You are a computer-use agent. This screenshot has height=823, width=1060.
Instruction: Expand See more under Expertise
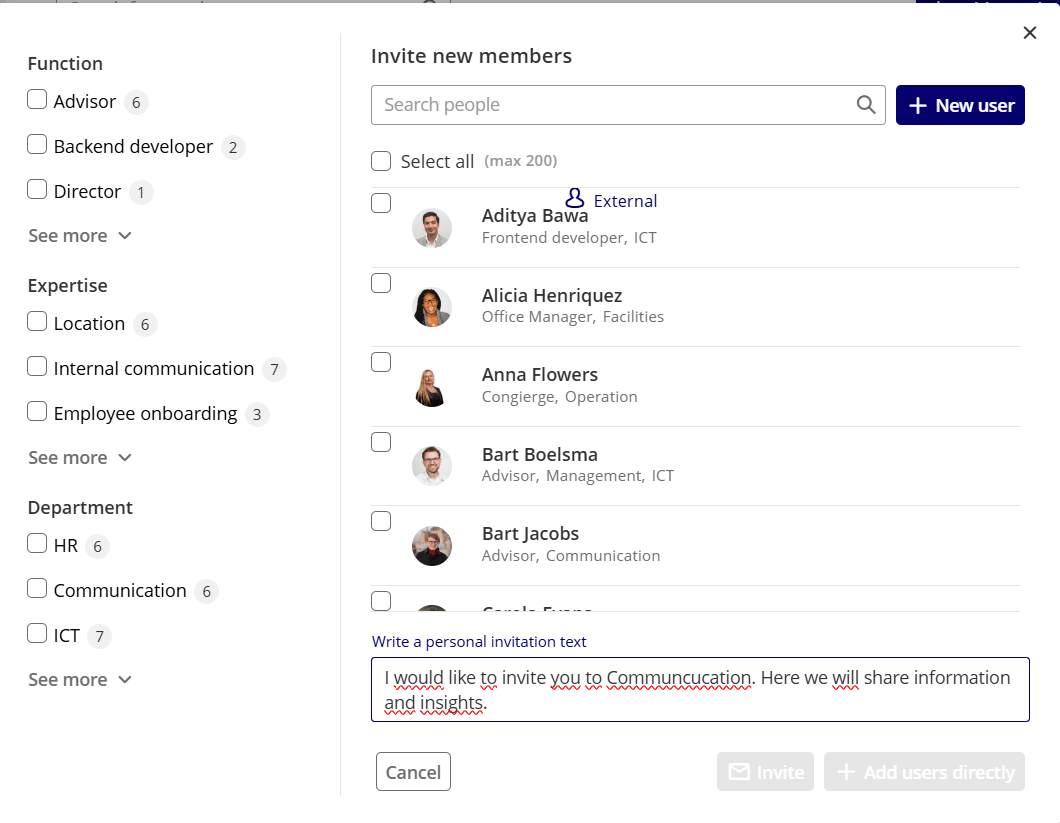pyautogui.click(x=80, y=457)
